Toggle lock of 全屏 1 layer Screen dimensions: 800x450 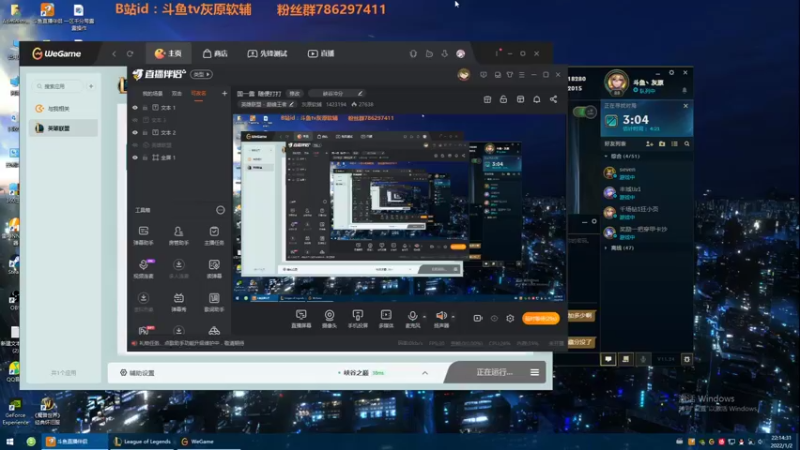coord(145,158)
